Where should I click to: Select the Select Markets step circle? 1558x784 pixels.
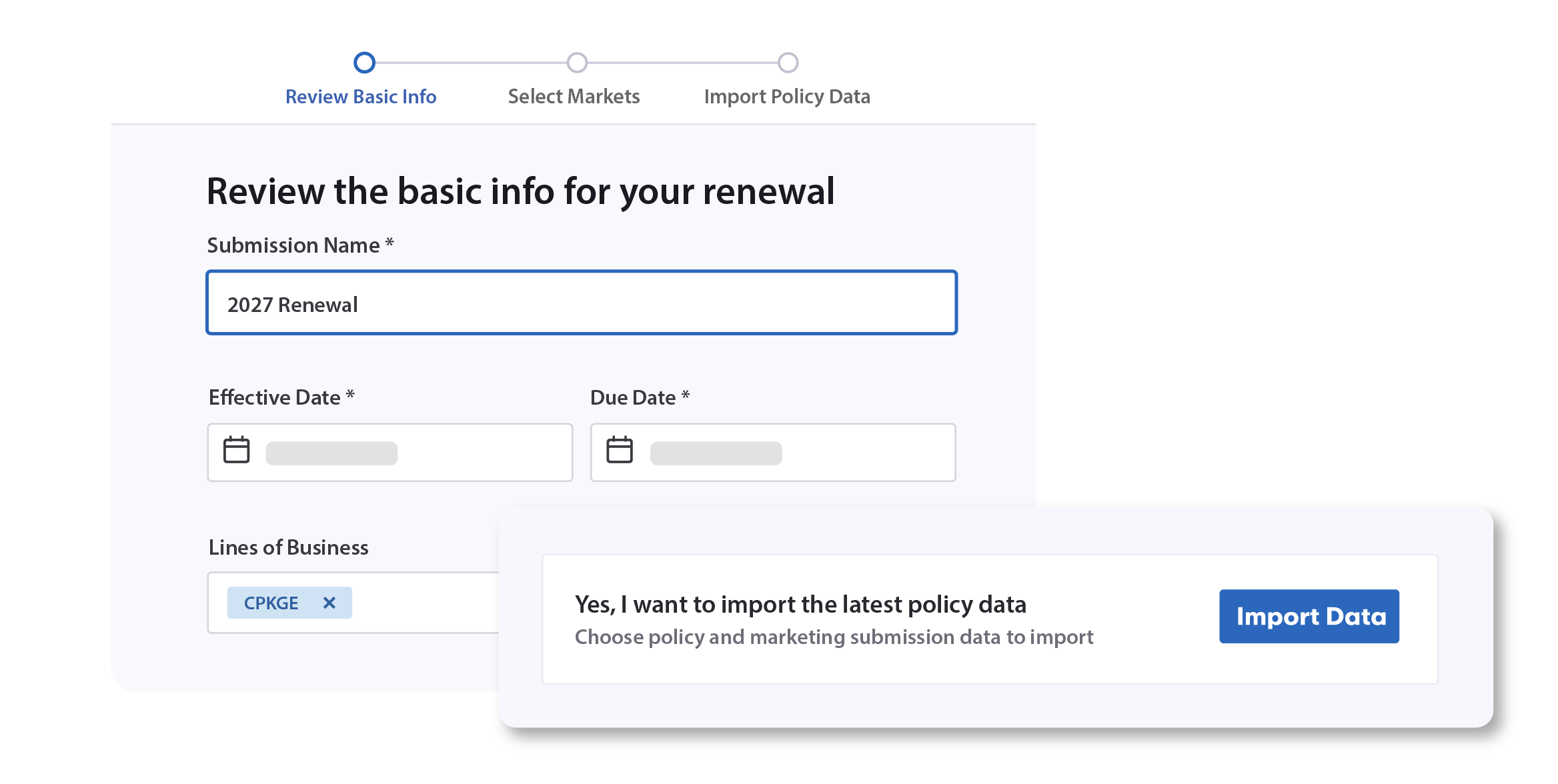(x=577, y=63)
